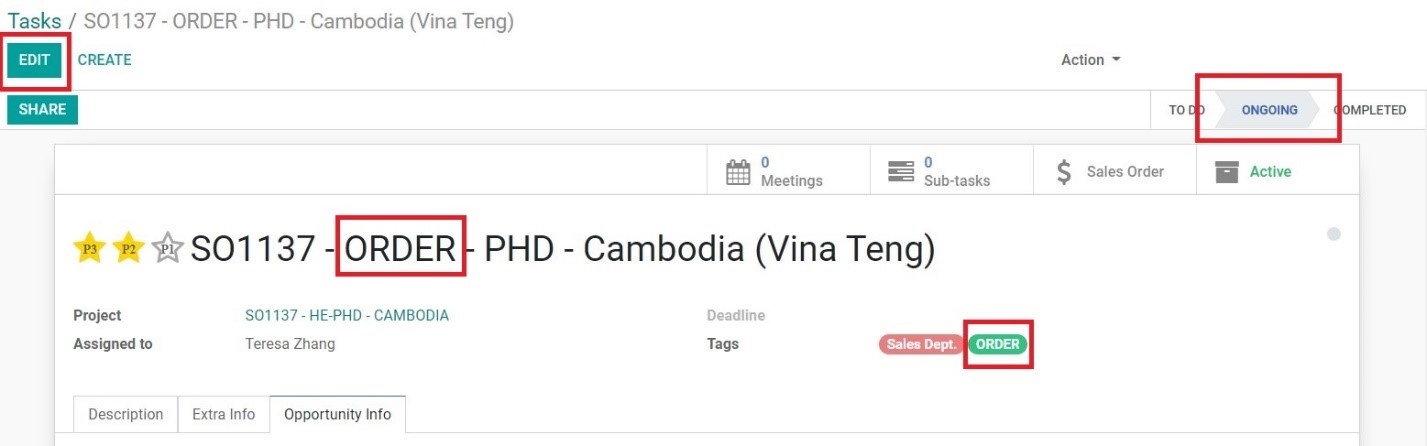
Task: Select the Opportunity Info tab
Action: click(x=337, y=414)
